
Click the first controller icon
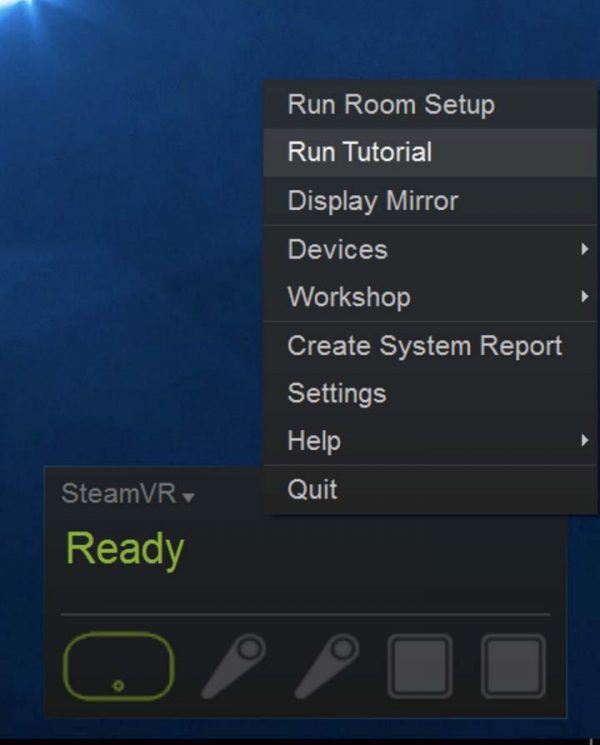coord(234,666)
